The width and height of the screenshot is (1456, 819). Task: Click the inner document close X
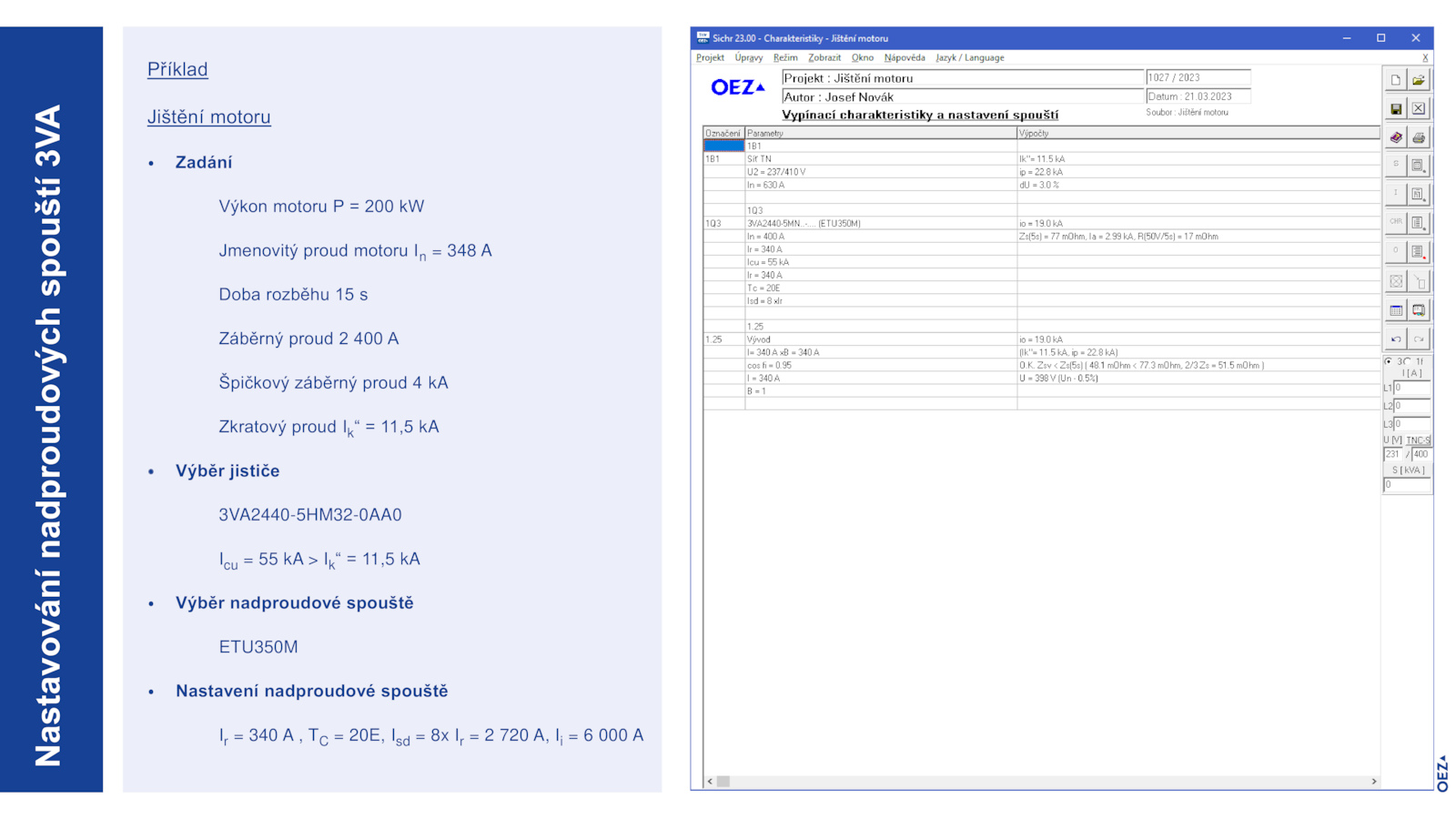click(1425, 57)
